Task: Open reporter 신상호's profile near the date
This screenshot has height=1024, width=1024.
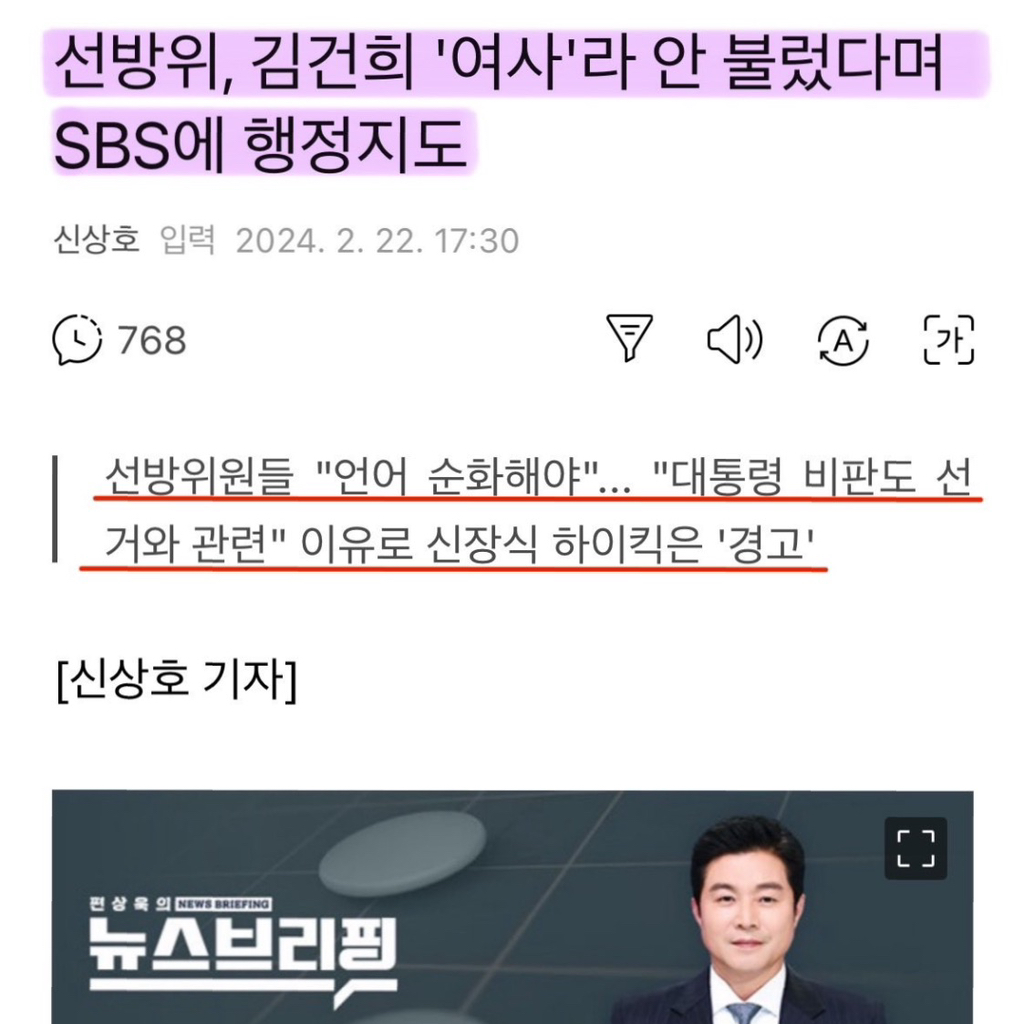Action: (96, 240)
